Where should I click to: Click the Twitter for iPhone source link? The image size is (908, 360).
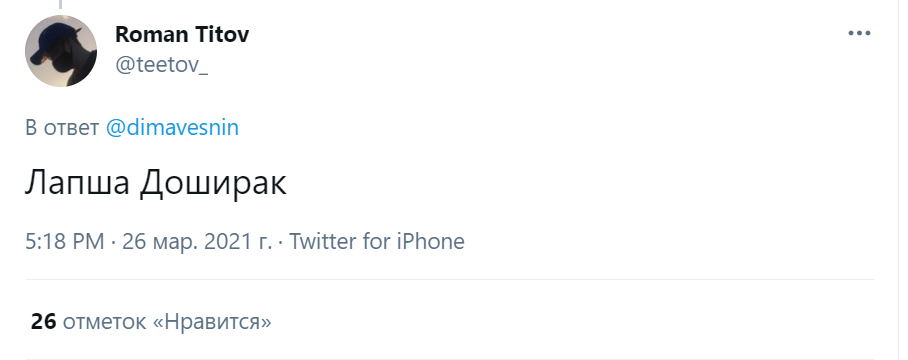pos(376,241)
